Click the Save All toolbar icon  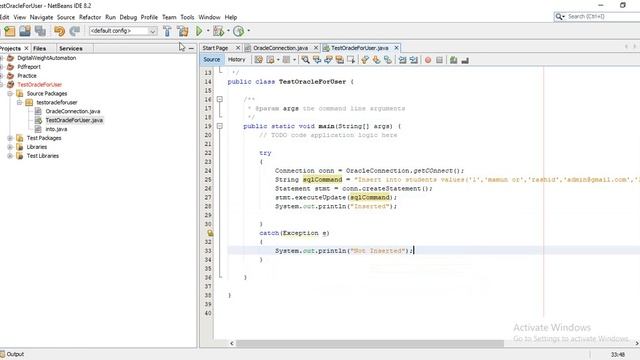40,31
